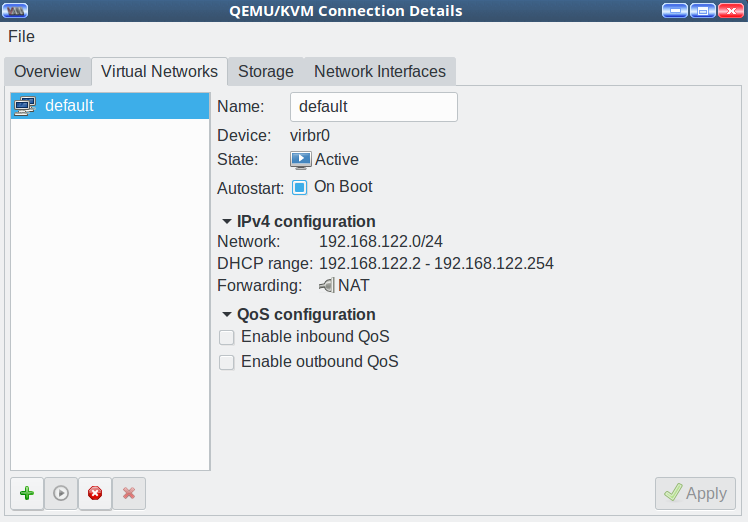748x522 pixels.
Task: Switch to the Storage tab
Action: point(266,72)
